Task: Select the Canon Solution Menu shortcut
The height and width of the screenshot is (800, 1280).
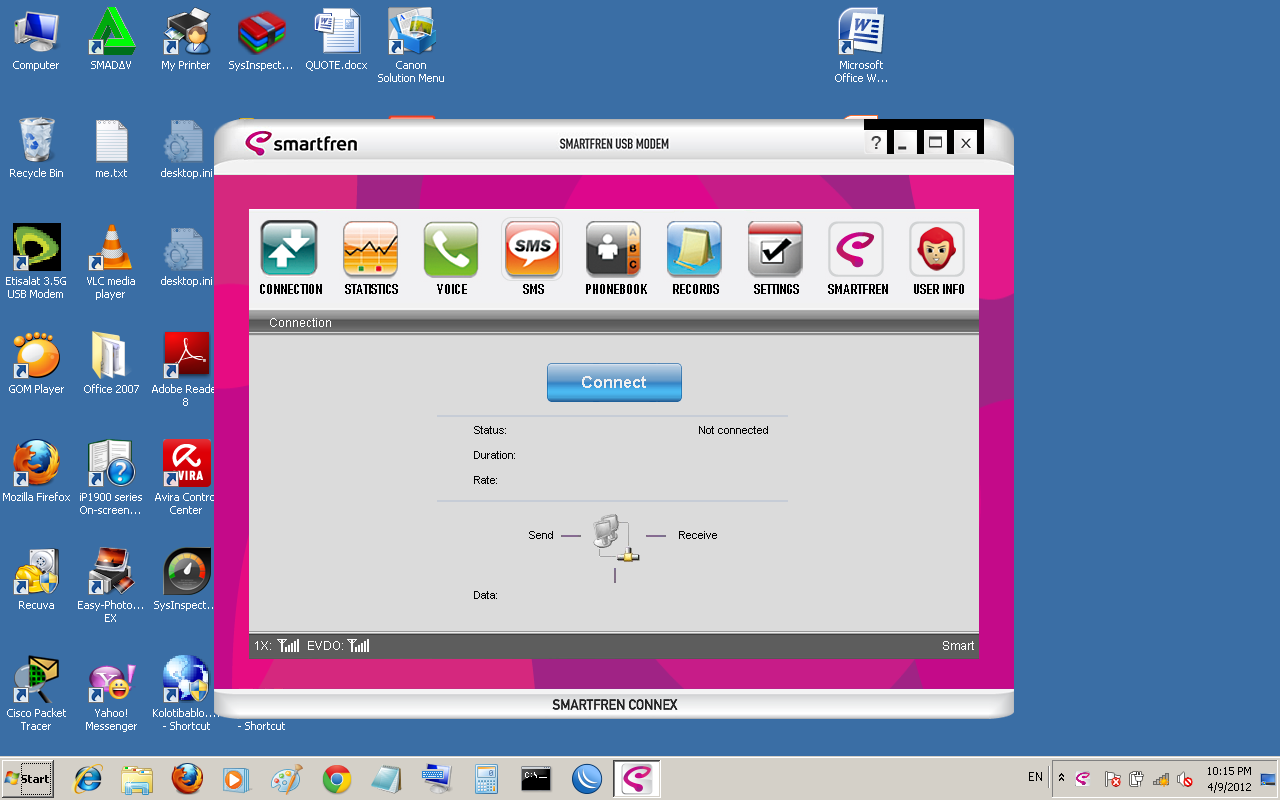Action: (x=411, y=47)
